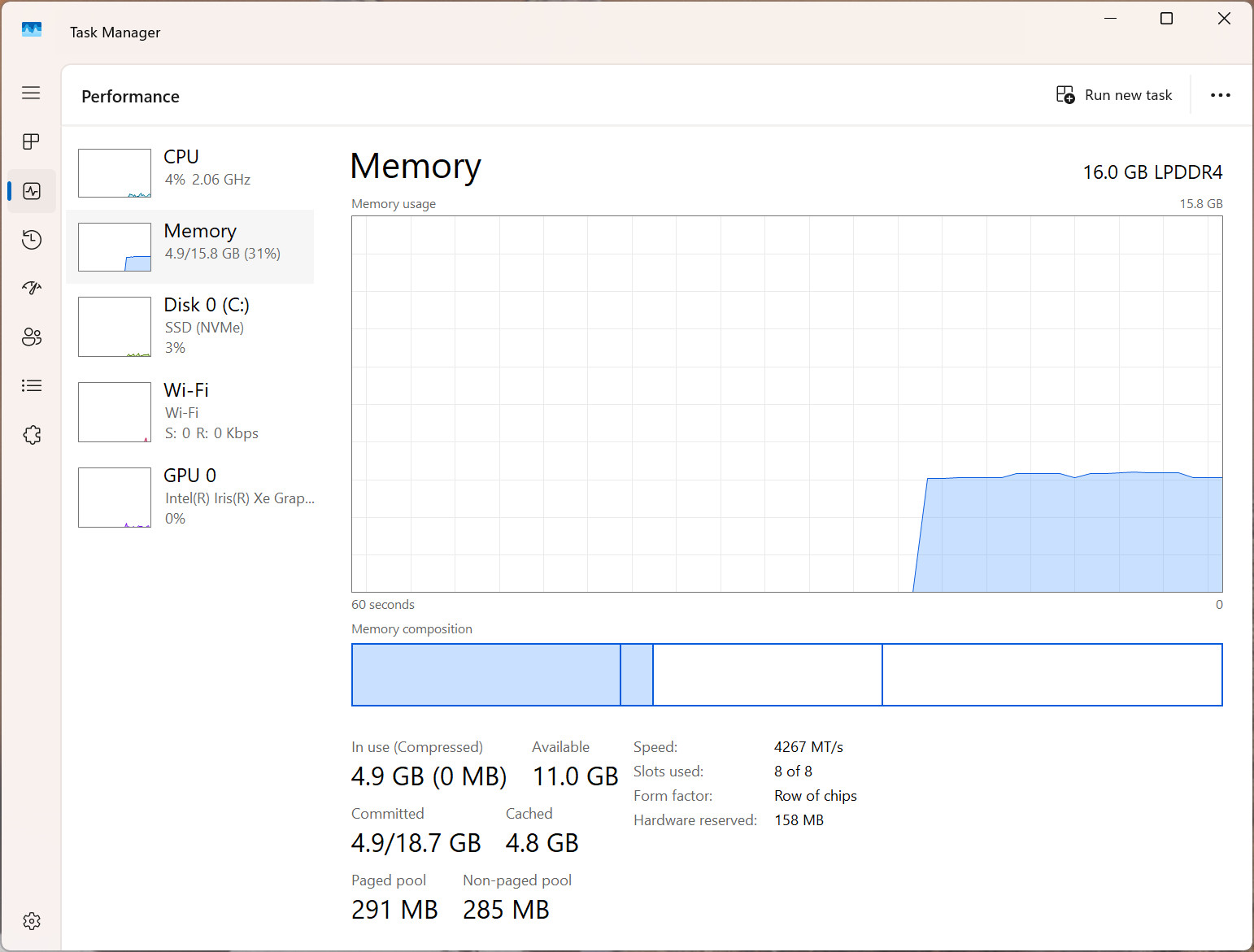Click the Memory usage graph label

click(x=394, y=204)
